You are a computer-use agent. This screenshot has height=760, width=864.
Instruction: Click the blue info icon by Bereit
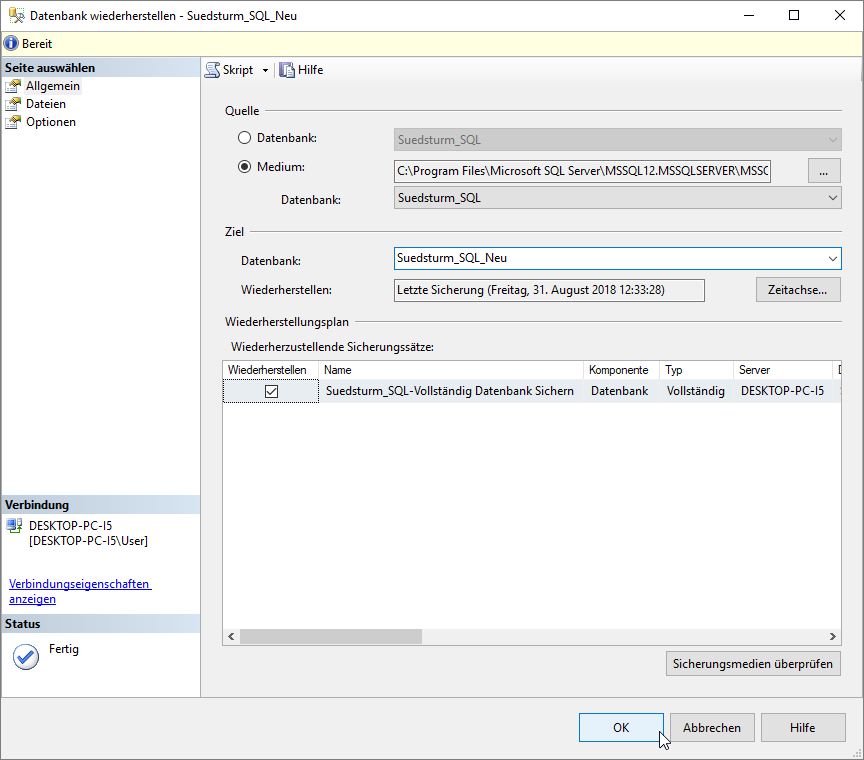pos(11,44)
